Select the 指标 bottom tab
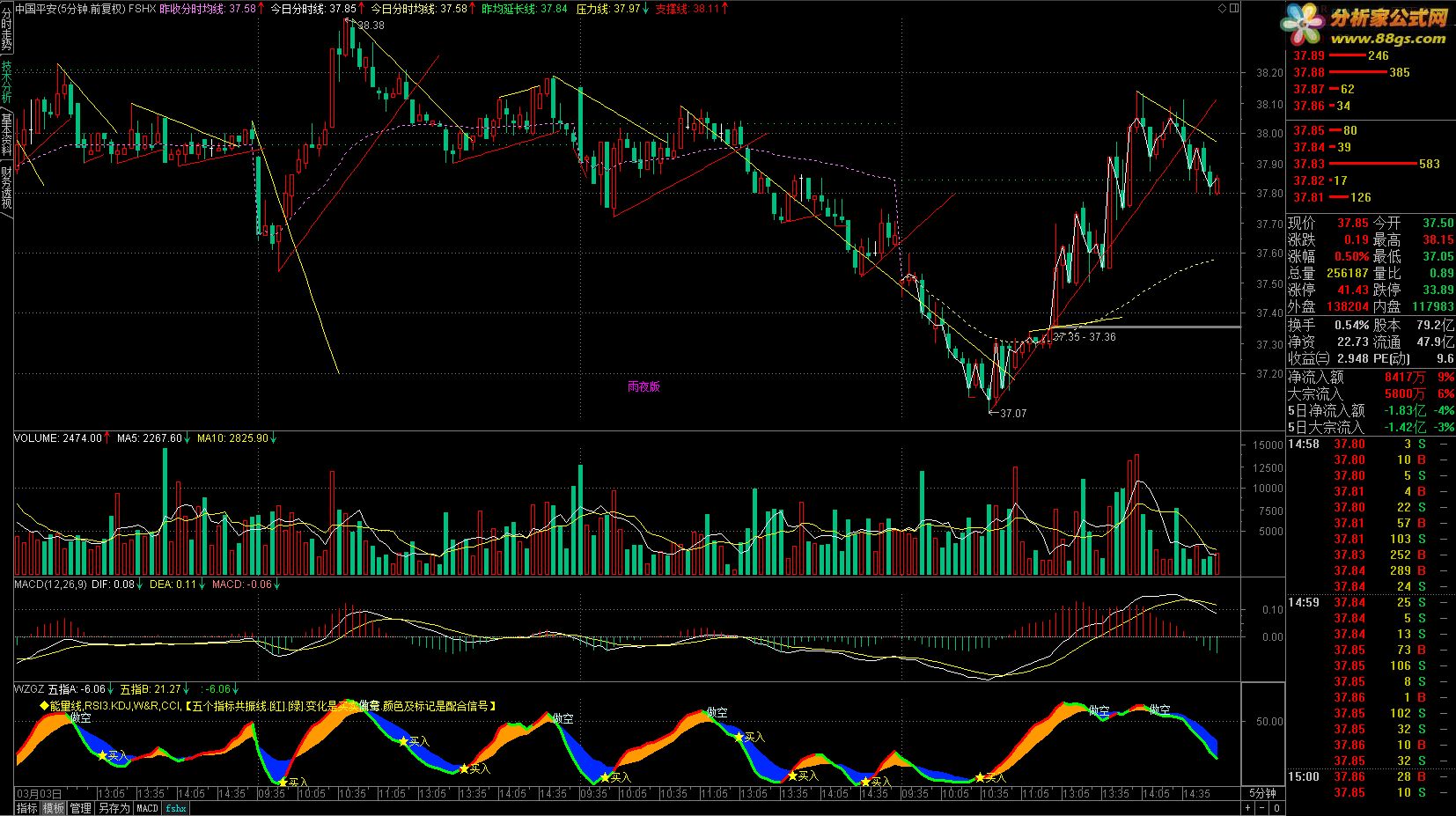This screenshot has height=816, width=1456. pyautogui.click(x=27, y=808)
